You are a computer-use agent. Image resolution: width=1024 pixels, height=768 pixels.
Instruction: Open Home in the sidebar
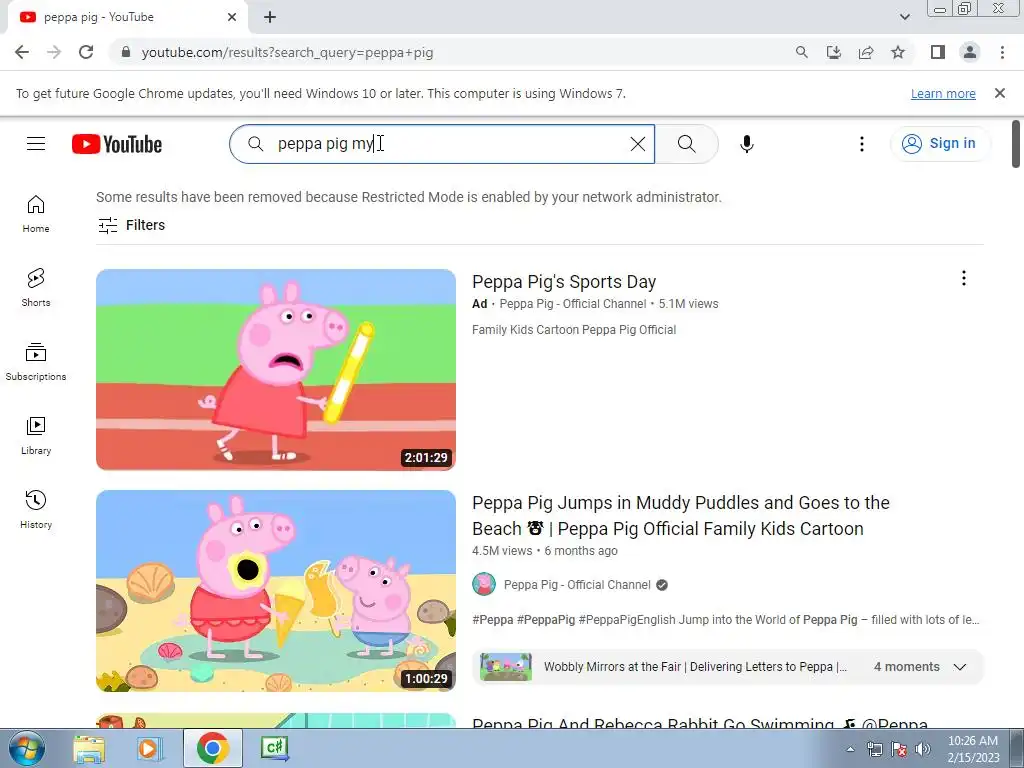(36, 214)
